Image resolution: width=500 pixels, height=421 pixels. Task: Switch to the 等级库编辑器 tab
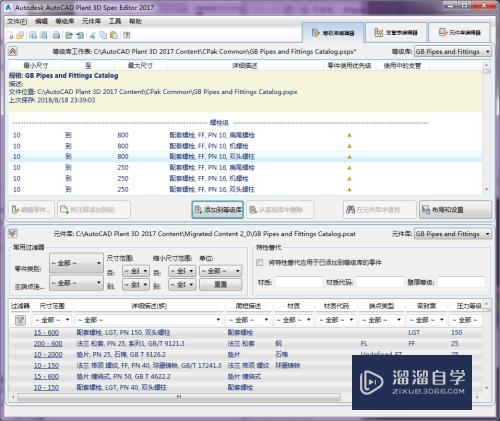tap(333, 33)
